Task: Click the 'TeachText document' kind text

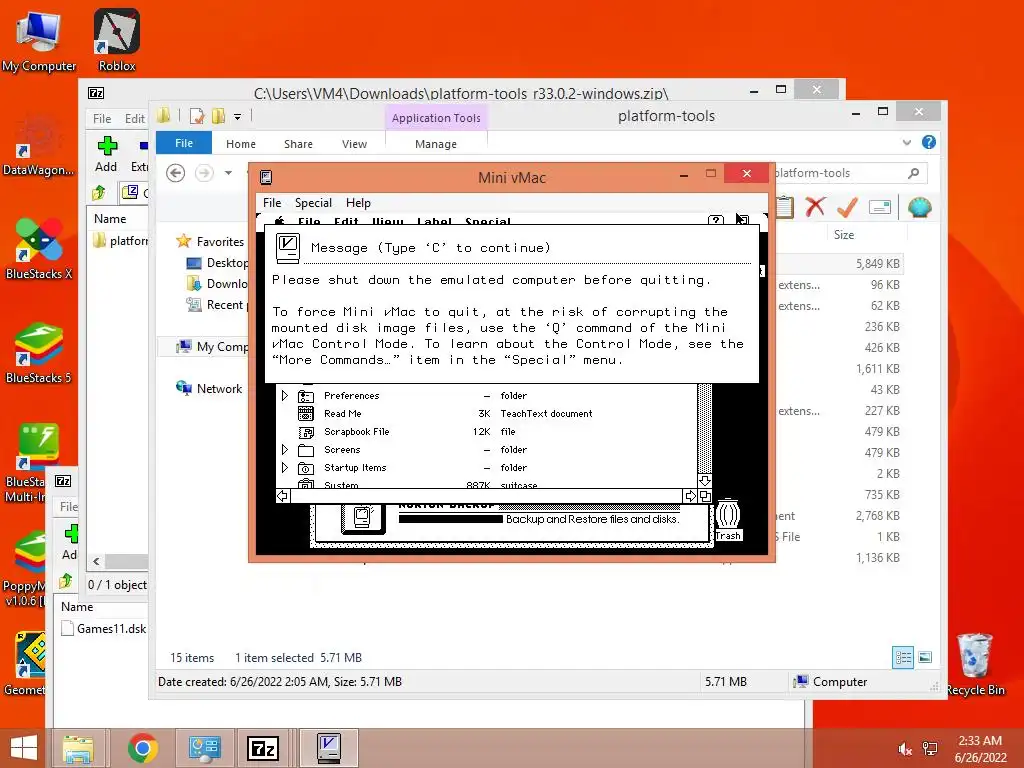Action: 546,413
